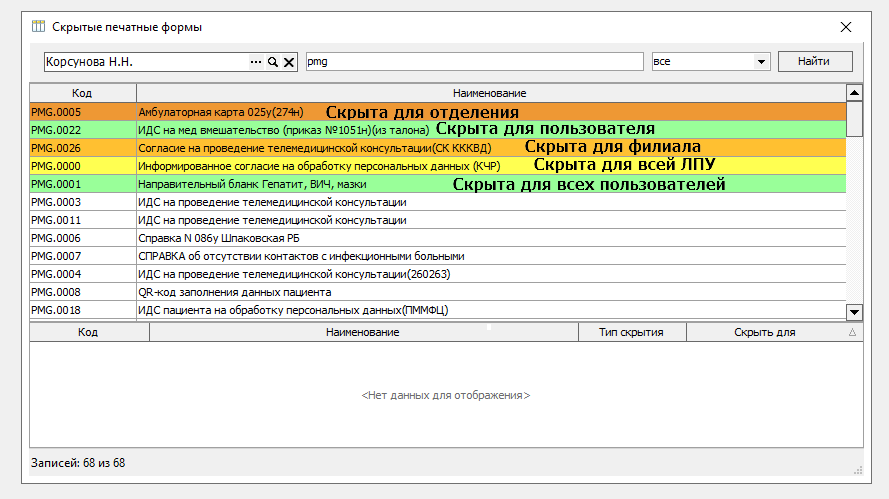Select the row with code PMG.0011
The image size is (889, 499).
pyautogui.click(x=438, y=220)
